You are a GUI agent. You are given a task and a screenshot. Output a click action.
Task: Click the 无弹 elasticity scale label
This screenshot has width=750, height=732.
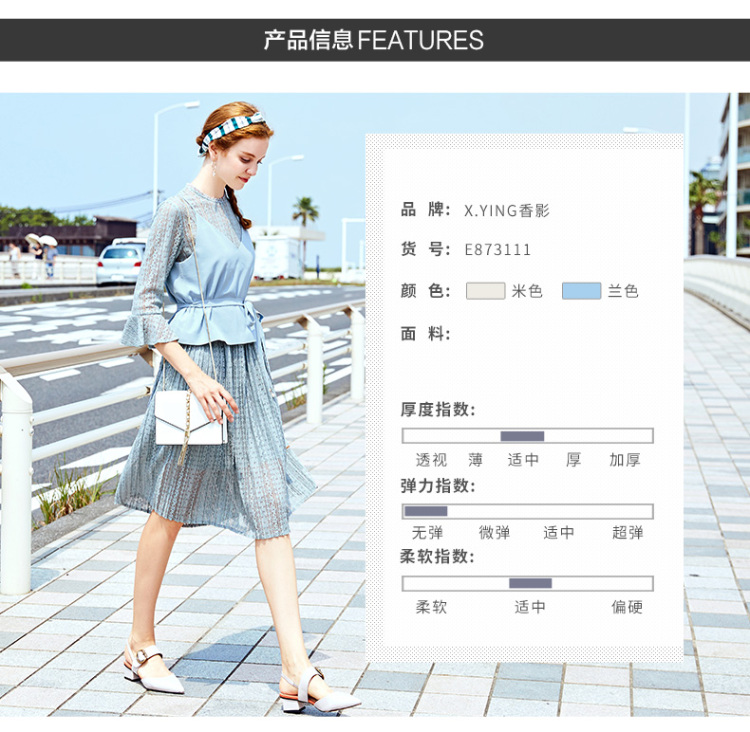point(428,532)
